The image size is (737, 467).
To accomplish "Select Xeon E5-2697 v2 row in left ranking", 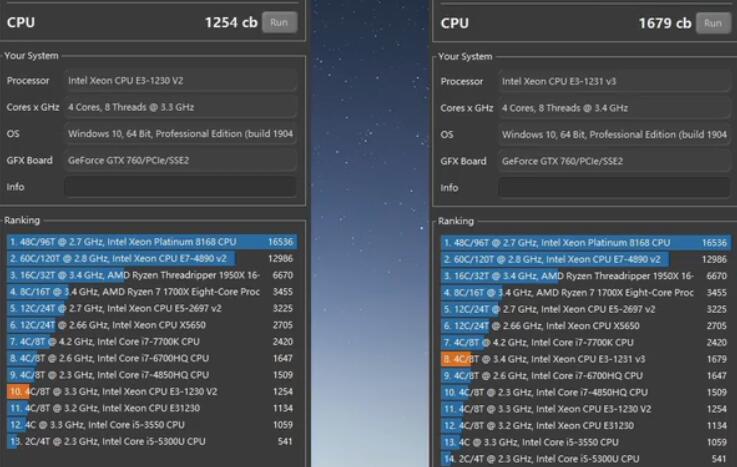I will pos(151,308).
